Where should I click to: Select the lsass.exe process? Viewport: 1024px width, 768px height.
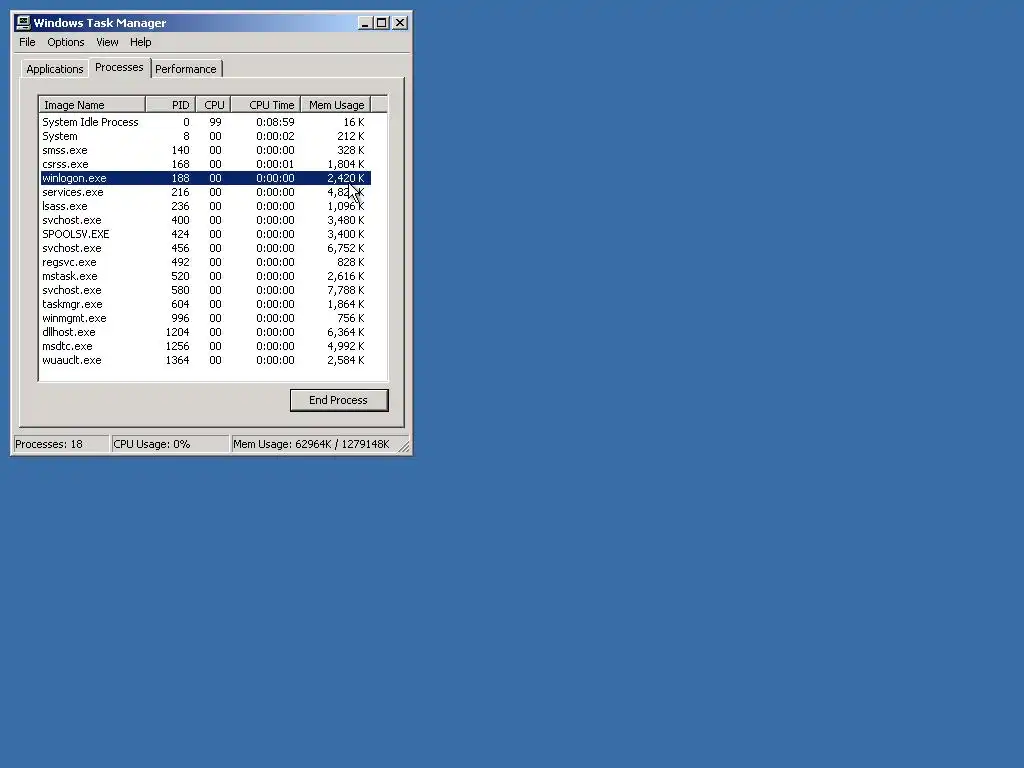coord(205,206)
